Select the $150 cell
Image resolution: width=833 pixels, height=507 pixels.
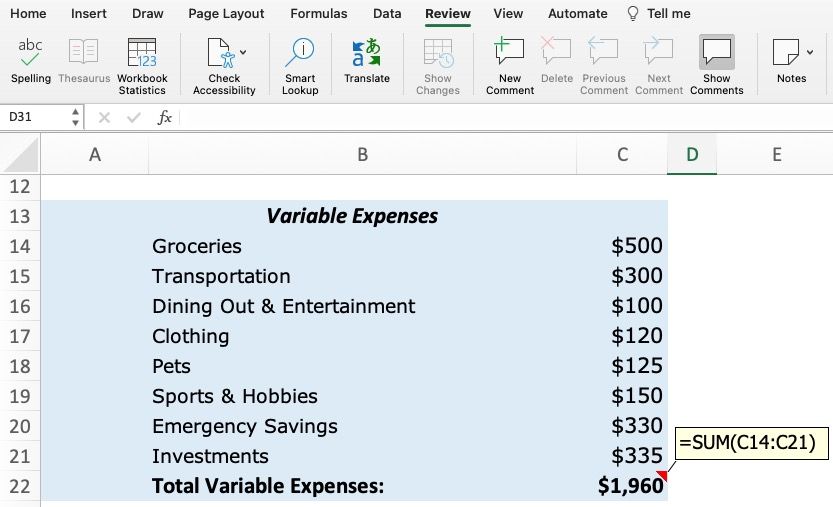pos(622,396)
